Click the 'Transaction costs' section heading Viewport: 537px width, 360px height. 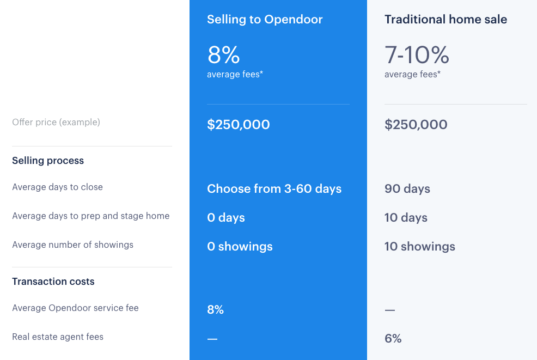pyautogui.click(x=53, y=282)
